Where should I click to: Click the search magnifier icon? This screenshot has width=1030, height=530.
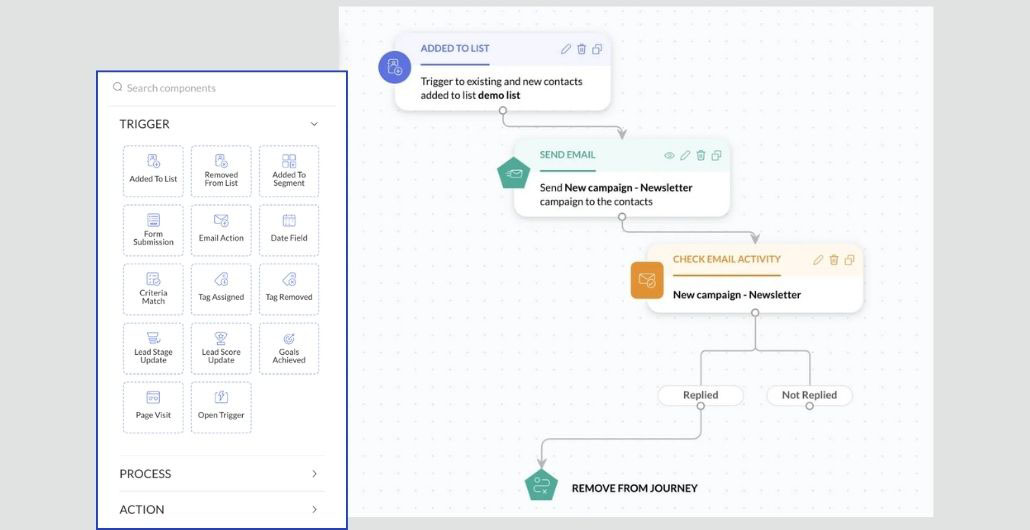coord(118,87)
